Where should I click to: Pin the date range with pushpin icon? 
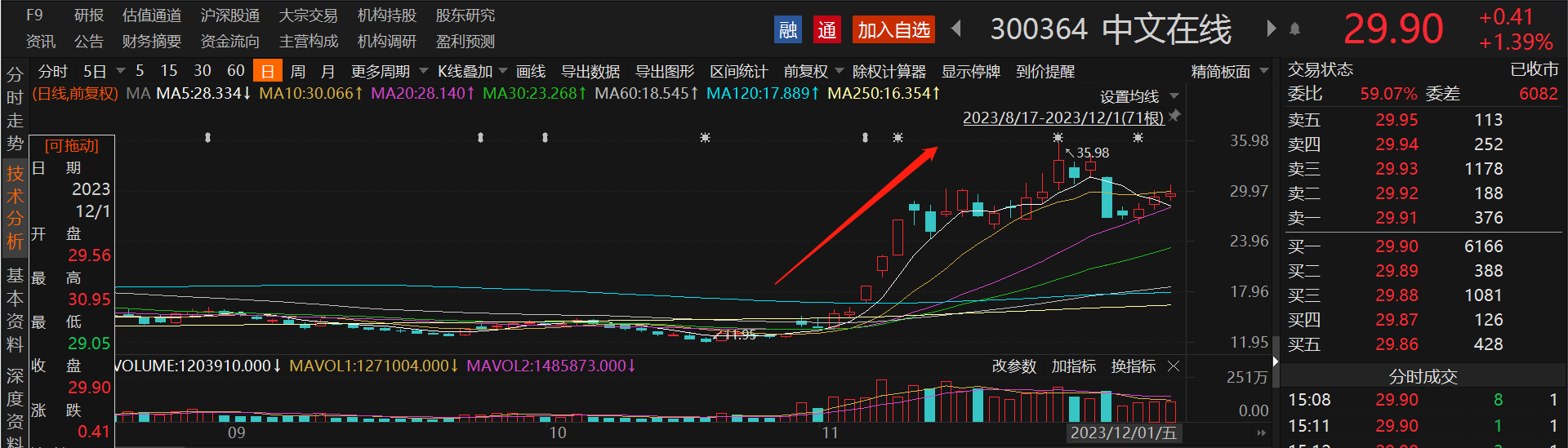[1174, 117]
